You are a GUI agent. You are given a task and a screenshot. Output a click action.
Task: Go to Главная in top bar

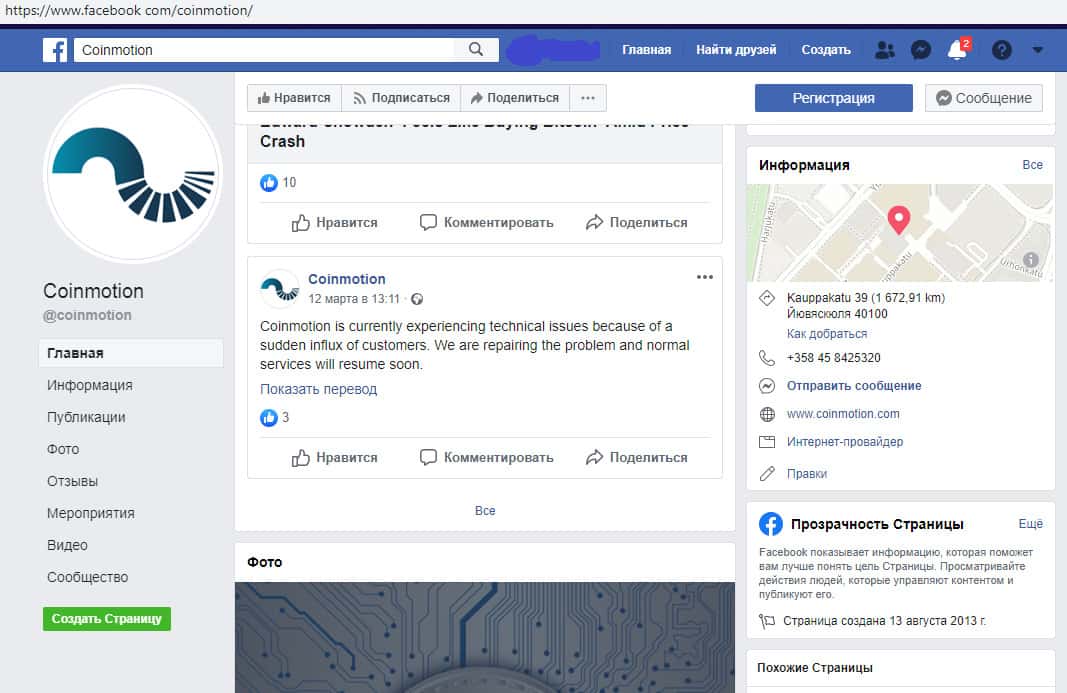coord(646,50)
